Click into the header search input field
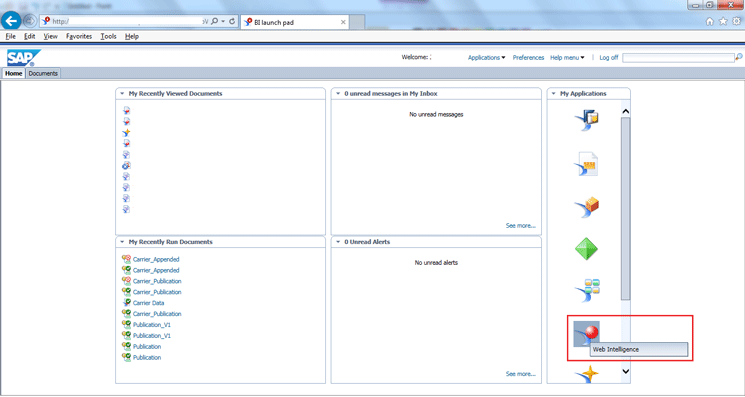This screenshot has width=745, height=397. pyautogui.click(x=678, y=57)
